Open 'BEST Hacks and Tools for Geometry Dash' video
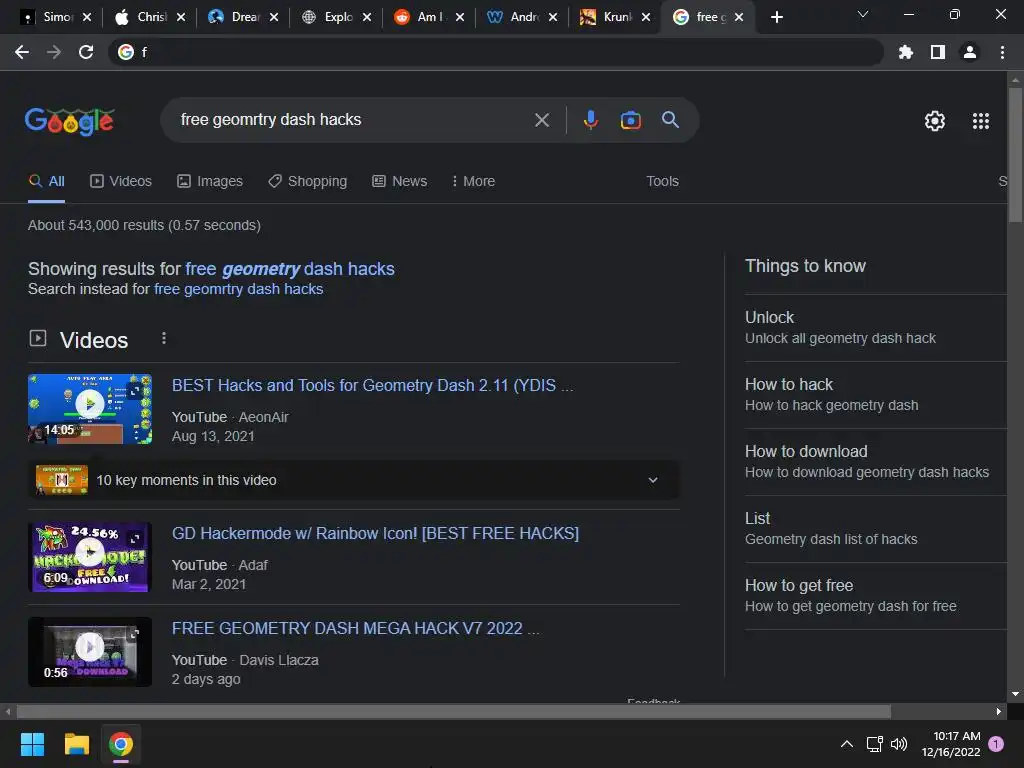Viewport: 1024px width, 768px height. [372, 385]
